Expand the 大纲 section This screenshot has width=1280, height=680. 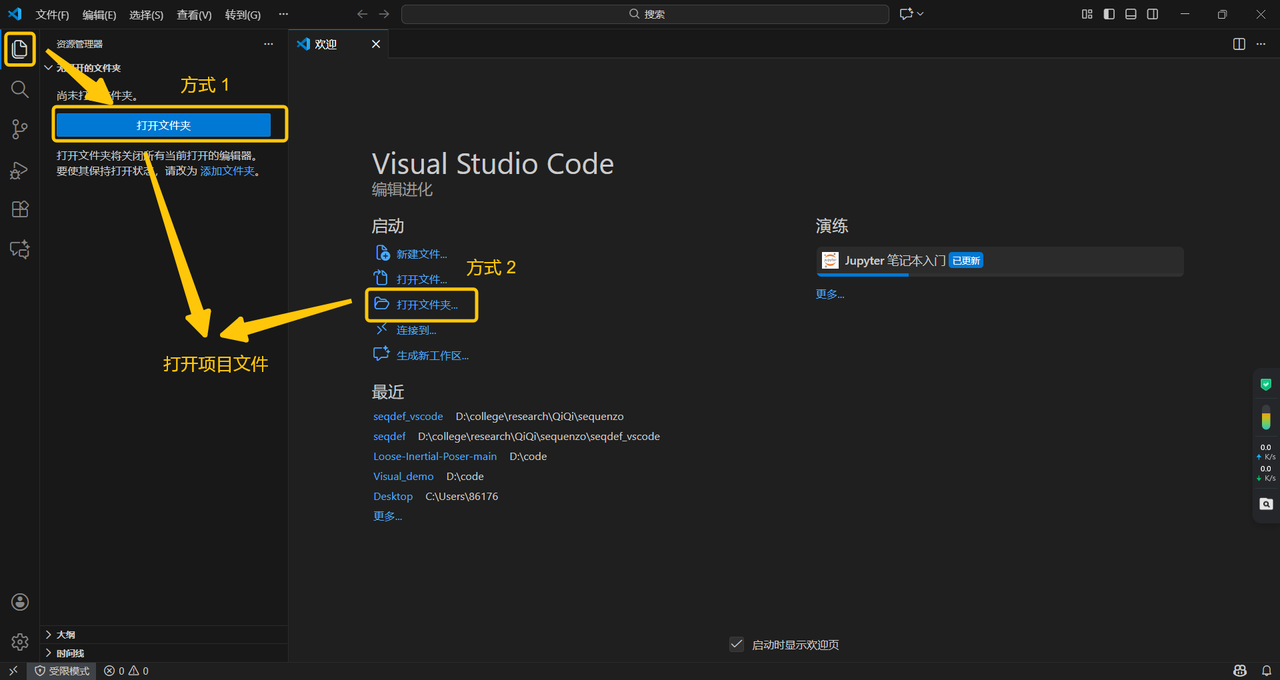click(65, 635)
